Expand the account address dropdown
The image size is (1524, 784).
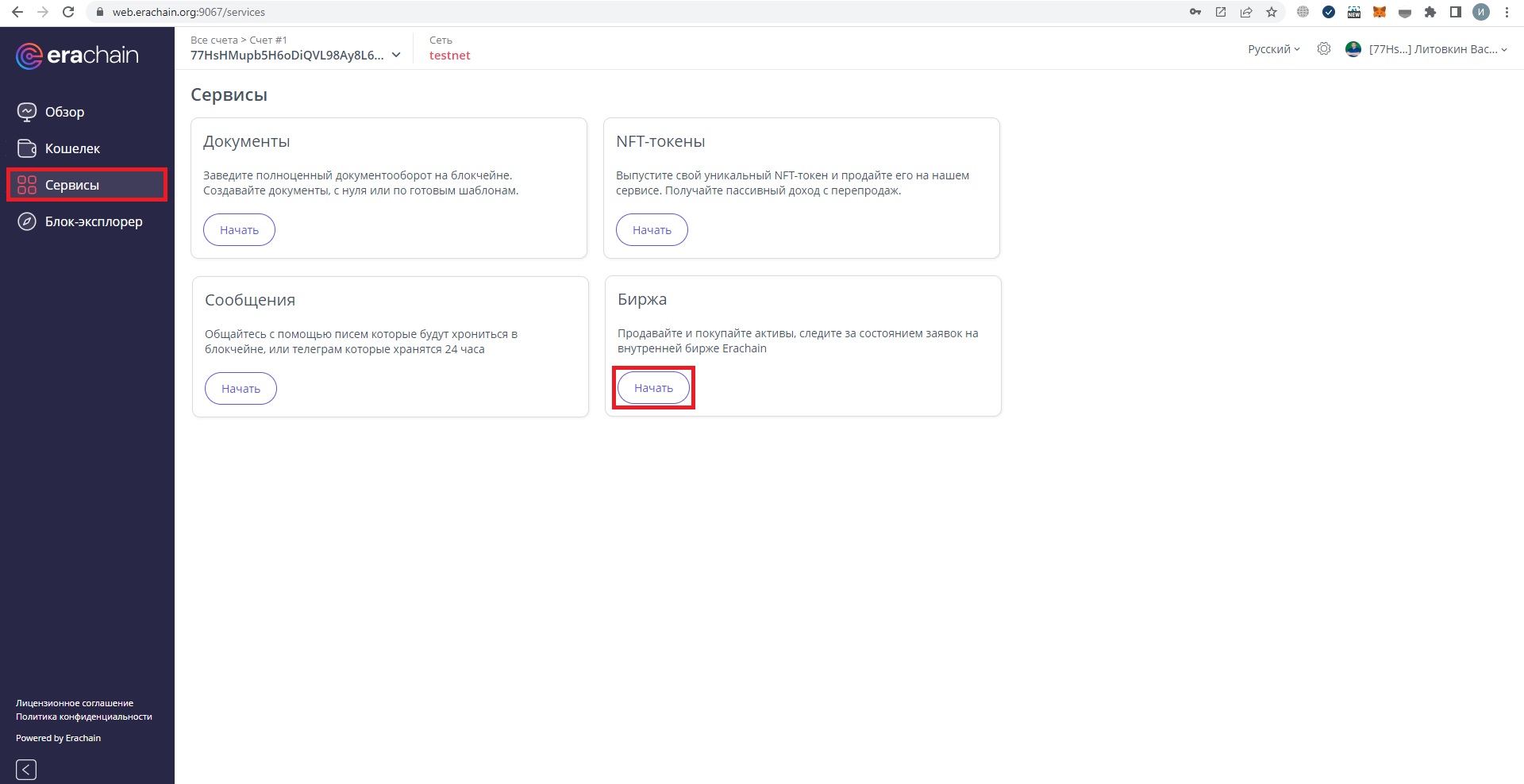click(396, 56)
